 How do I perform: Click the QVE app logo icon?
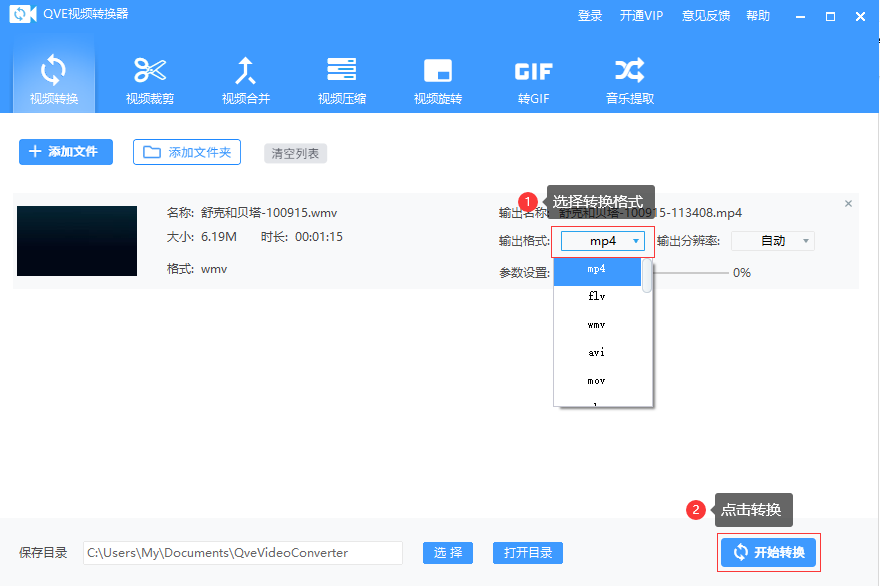(22, 13)
